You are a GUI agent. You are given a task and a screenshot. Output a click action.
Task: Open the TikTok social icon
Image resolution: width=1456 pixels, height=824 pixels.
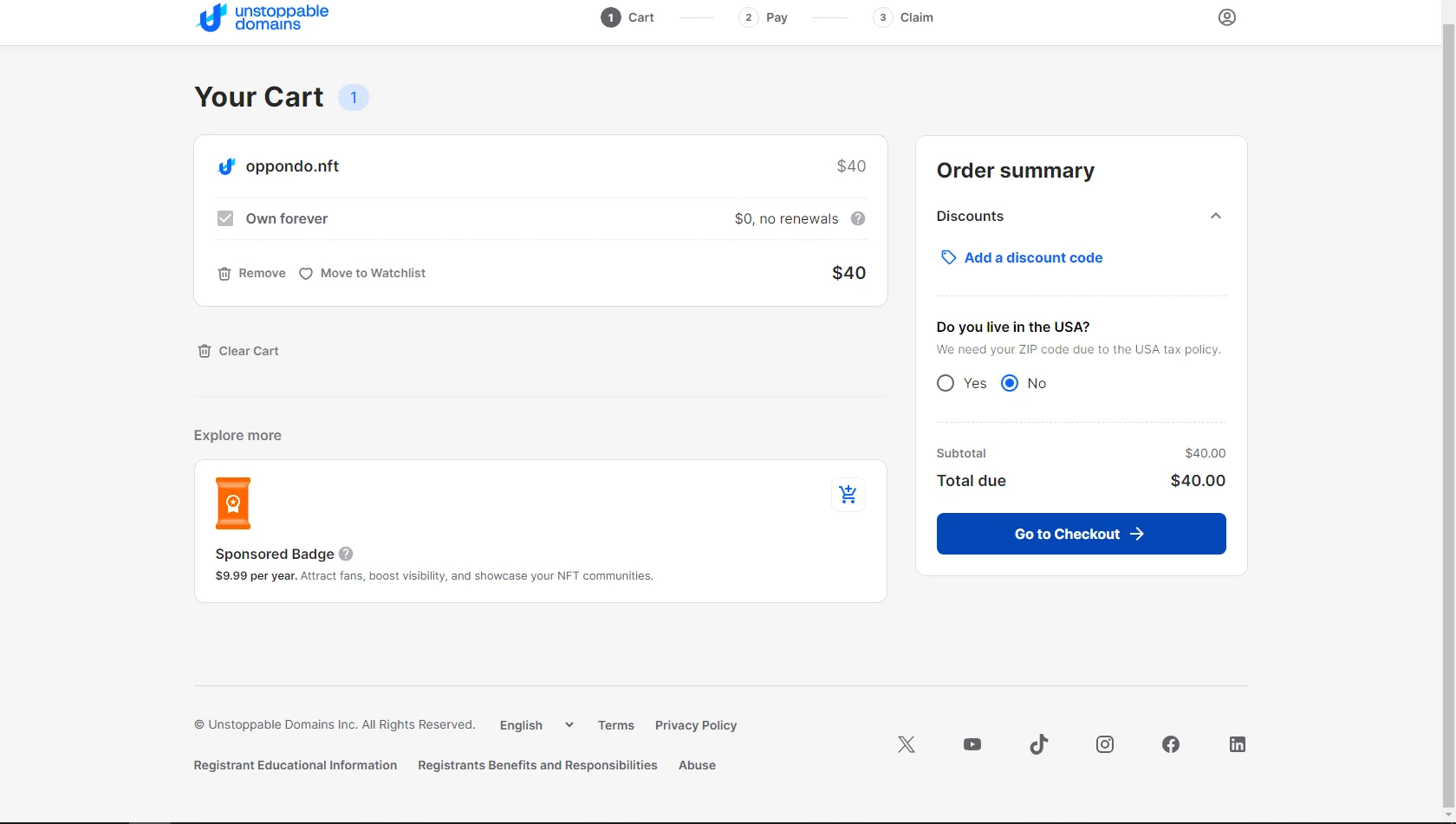coord(1038,744)
